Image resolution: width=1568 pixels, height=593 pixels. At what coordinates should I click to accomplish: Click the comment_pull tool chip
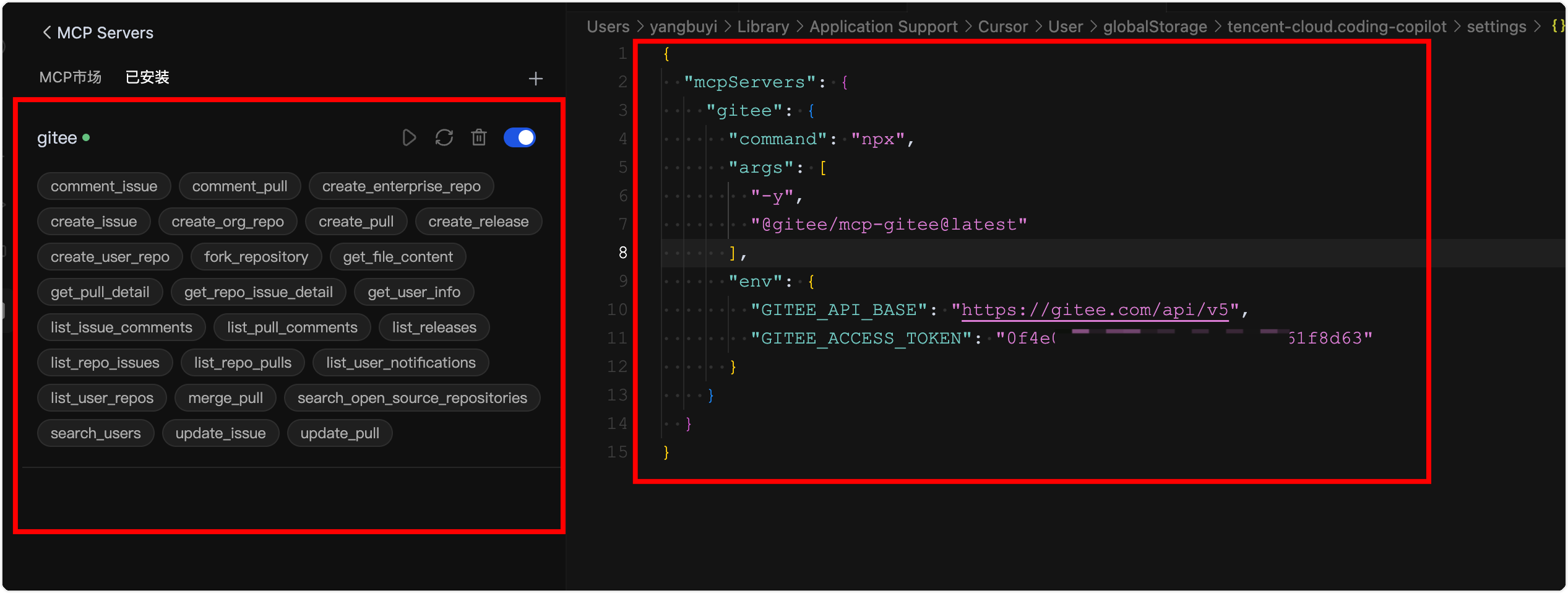[240, 186]
